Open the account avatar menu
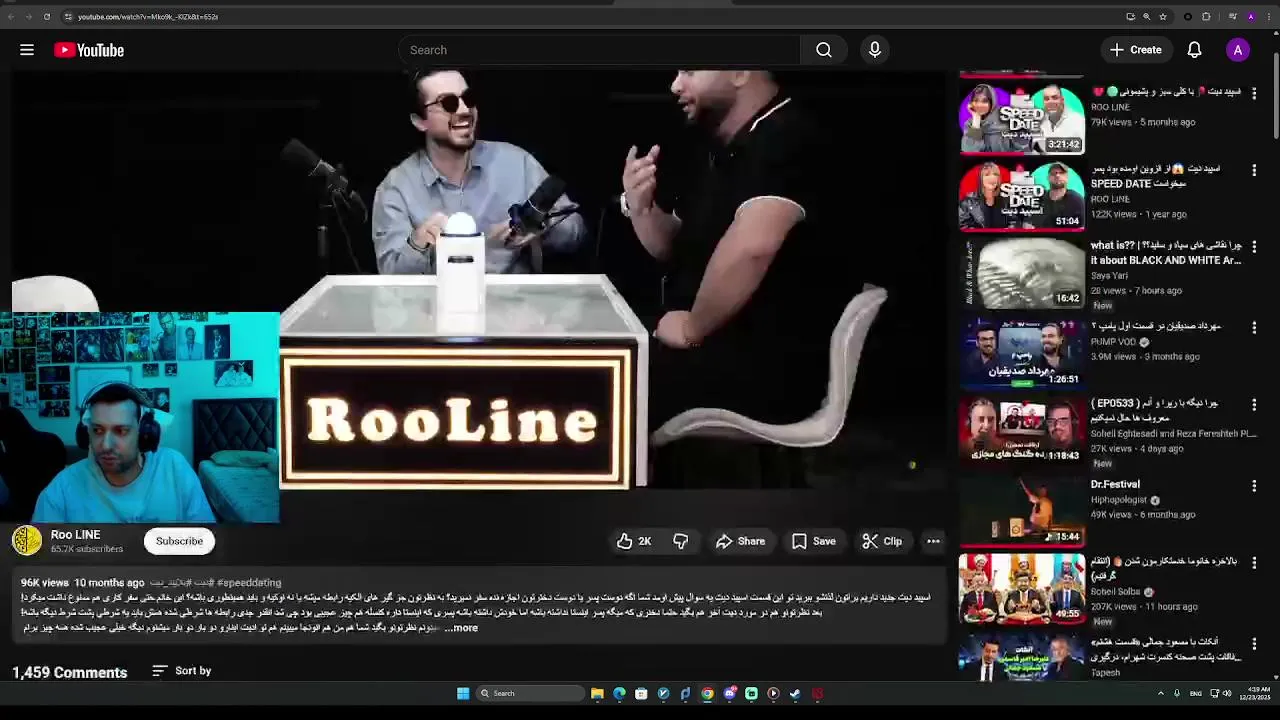The height and width of the screenshot is (720, 1280). (1238, 50)
